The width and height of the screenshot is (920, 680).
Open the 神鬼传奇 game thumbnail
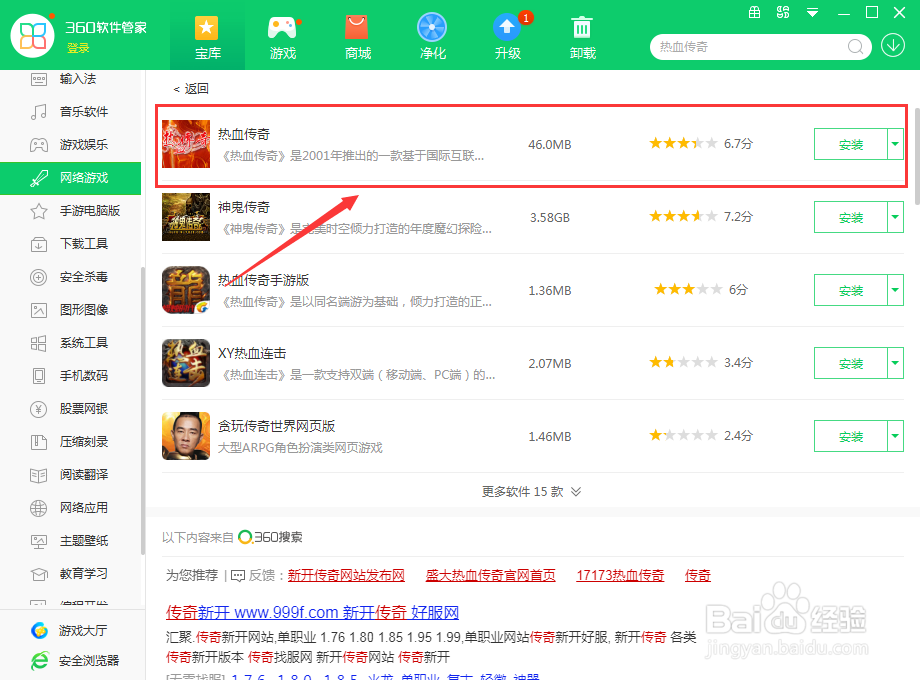(186, 217)
